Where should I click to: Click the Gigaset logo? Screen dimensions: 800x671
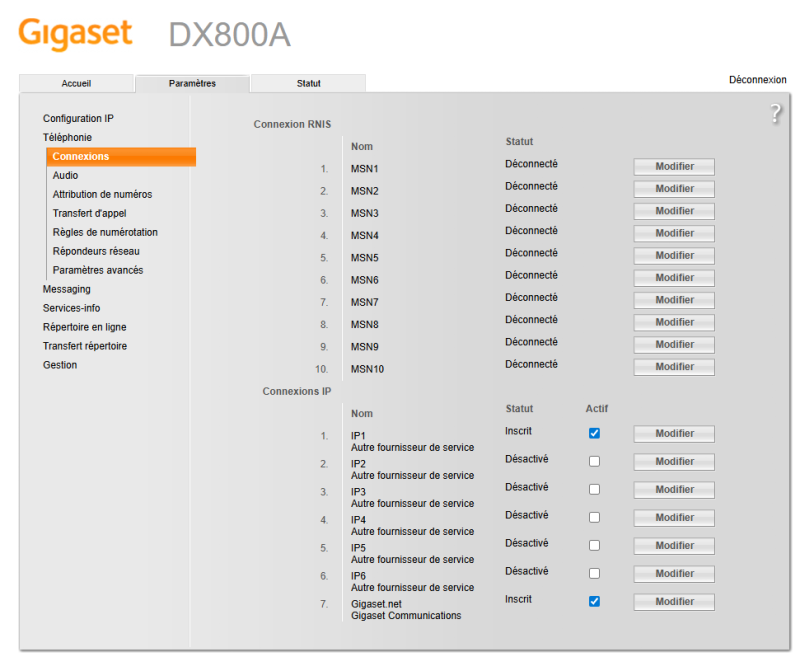(x=75, y=33)
